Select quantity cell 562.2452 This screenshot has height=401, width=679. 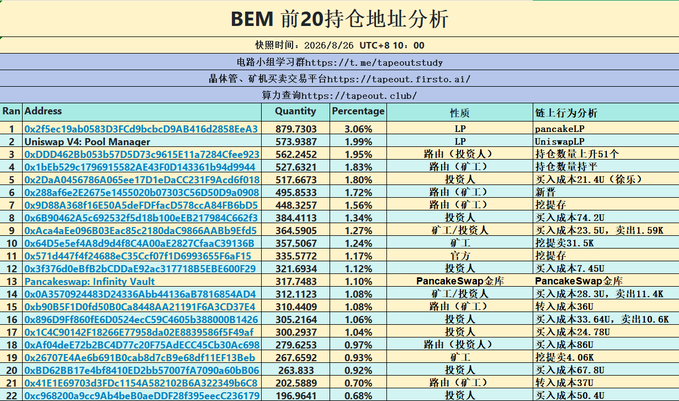[x=296, y=154]
